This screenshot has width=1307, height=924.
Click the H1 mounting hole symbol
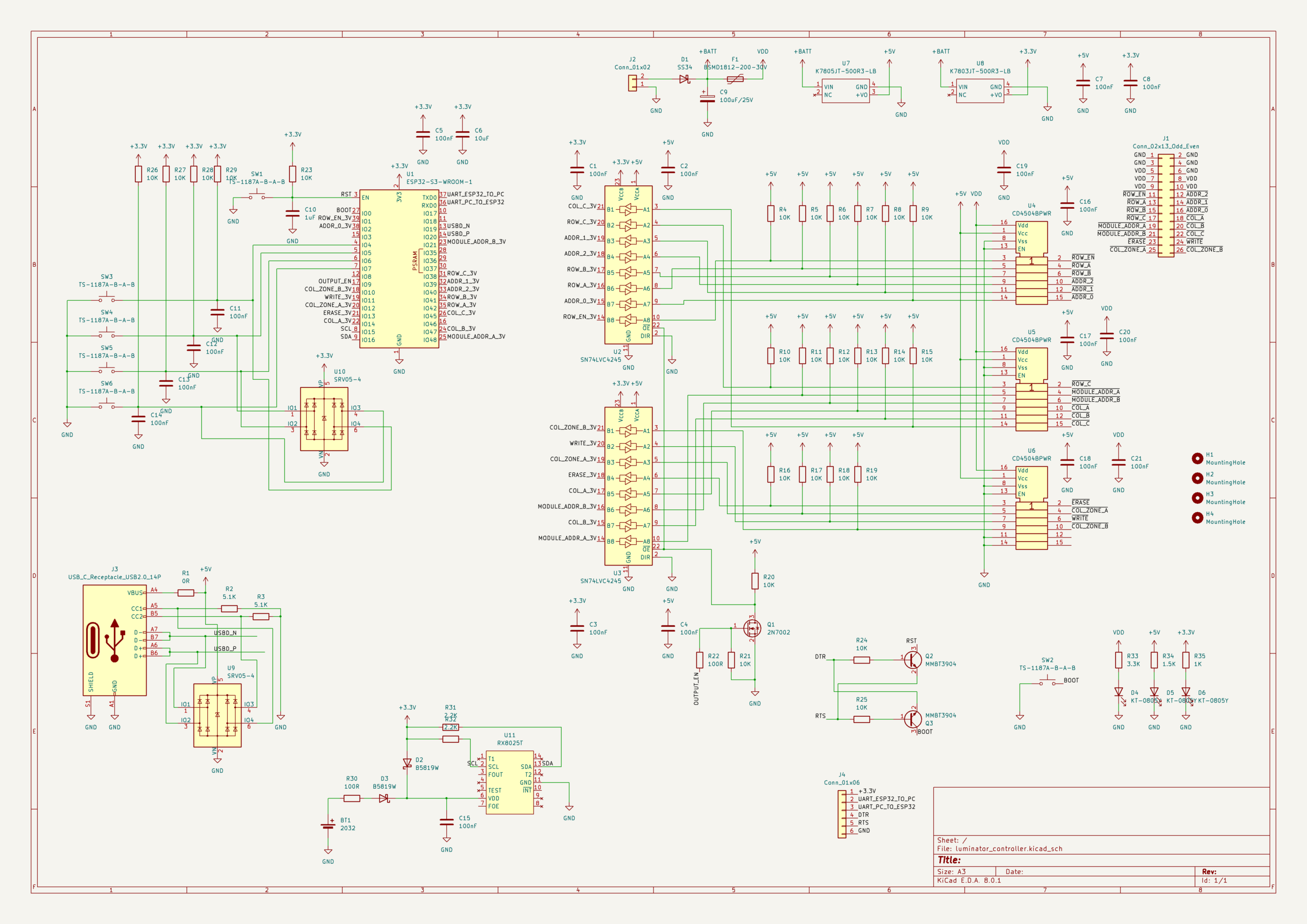pos(1197,458)
